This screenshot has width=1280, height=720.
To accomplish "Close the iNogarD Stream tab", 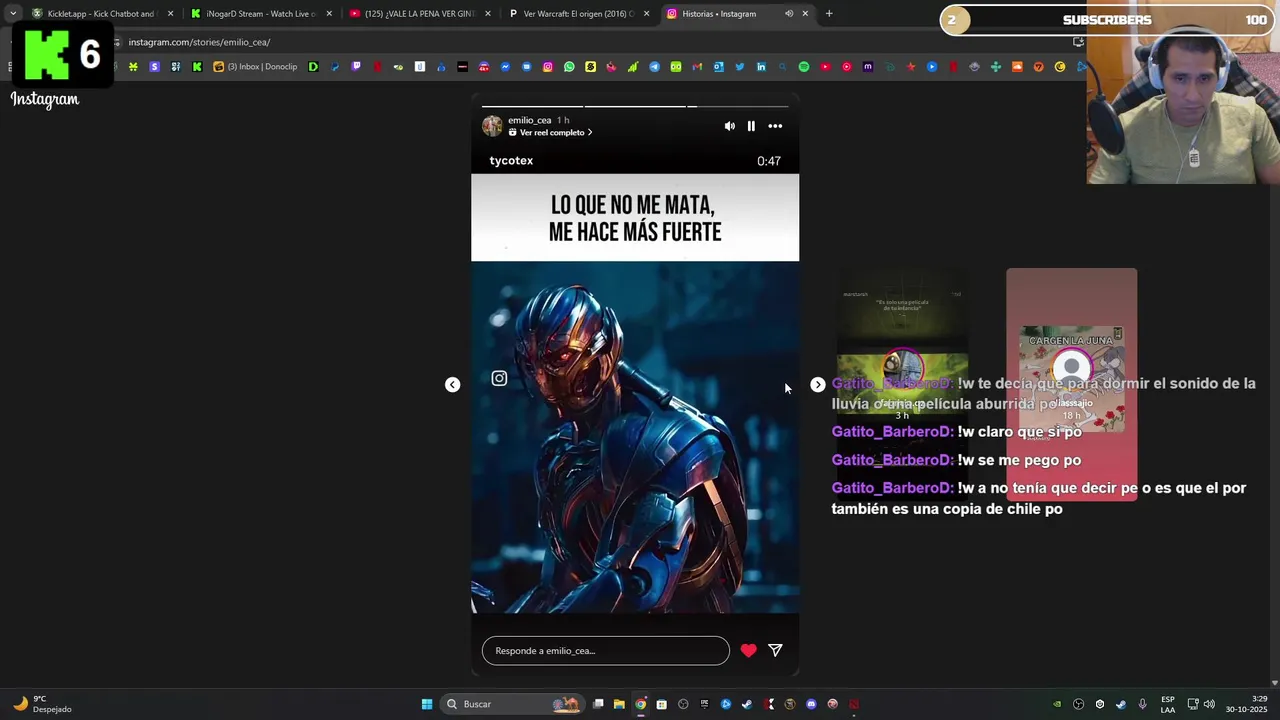I will click(330, 14).
